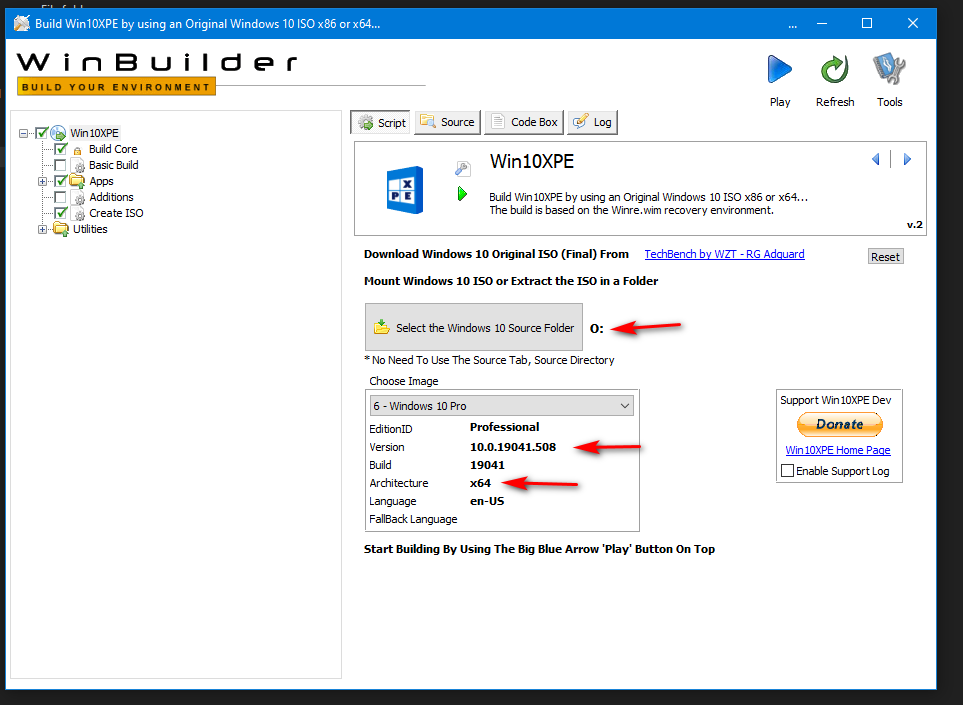Click the wrench edit-script icon
This screenshot has height=705, width=963.
coord(462,168)
